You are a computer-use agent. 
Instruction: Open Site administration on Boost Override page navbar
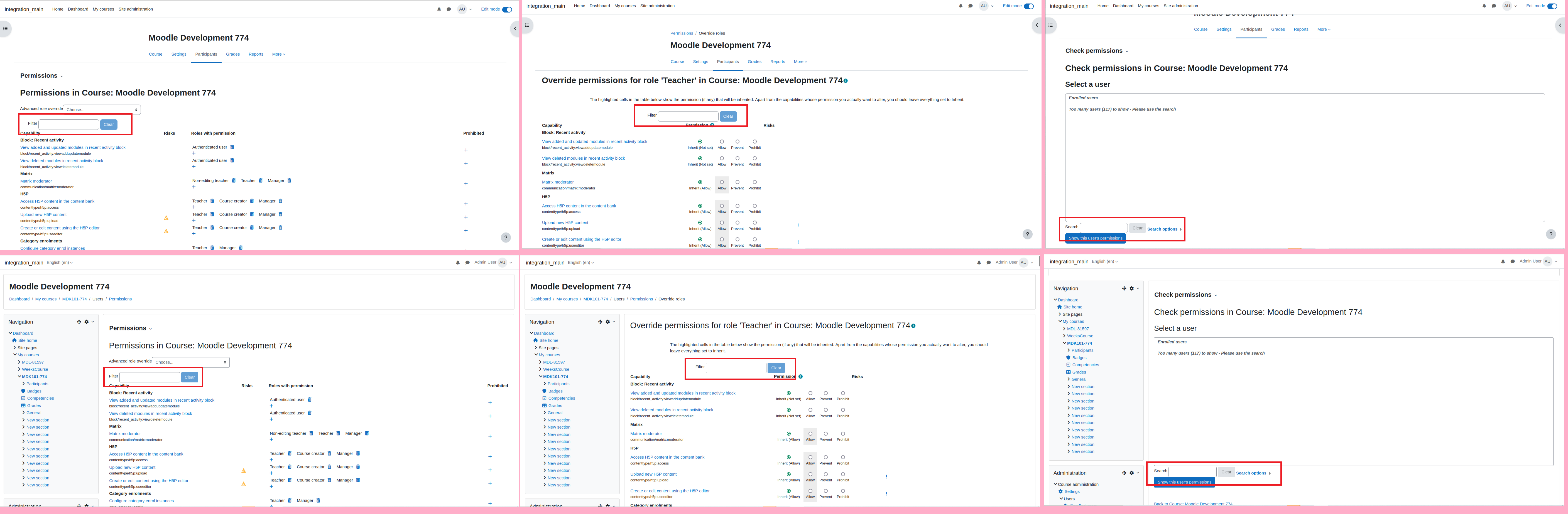(x=657, y=6)
